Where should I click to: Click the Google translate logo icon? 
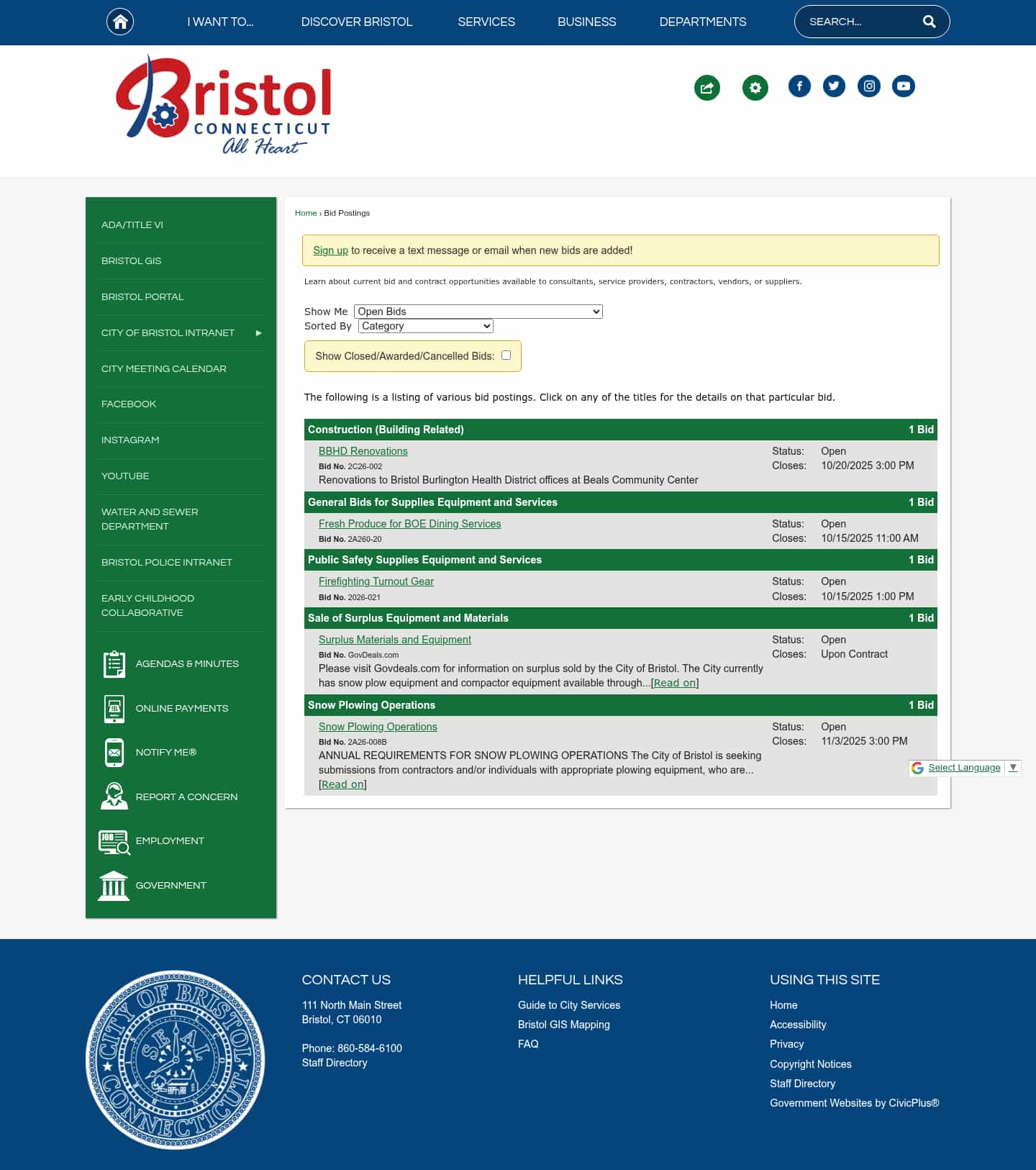click(x=917, y=768)
